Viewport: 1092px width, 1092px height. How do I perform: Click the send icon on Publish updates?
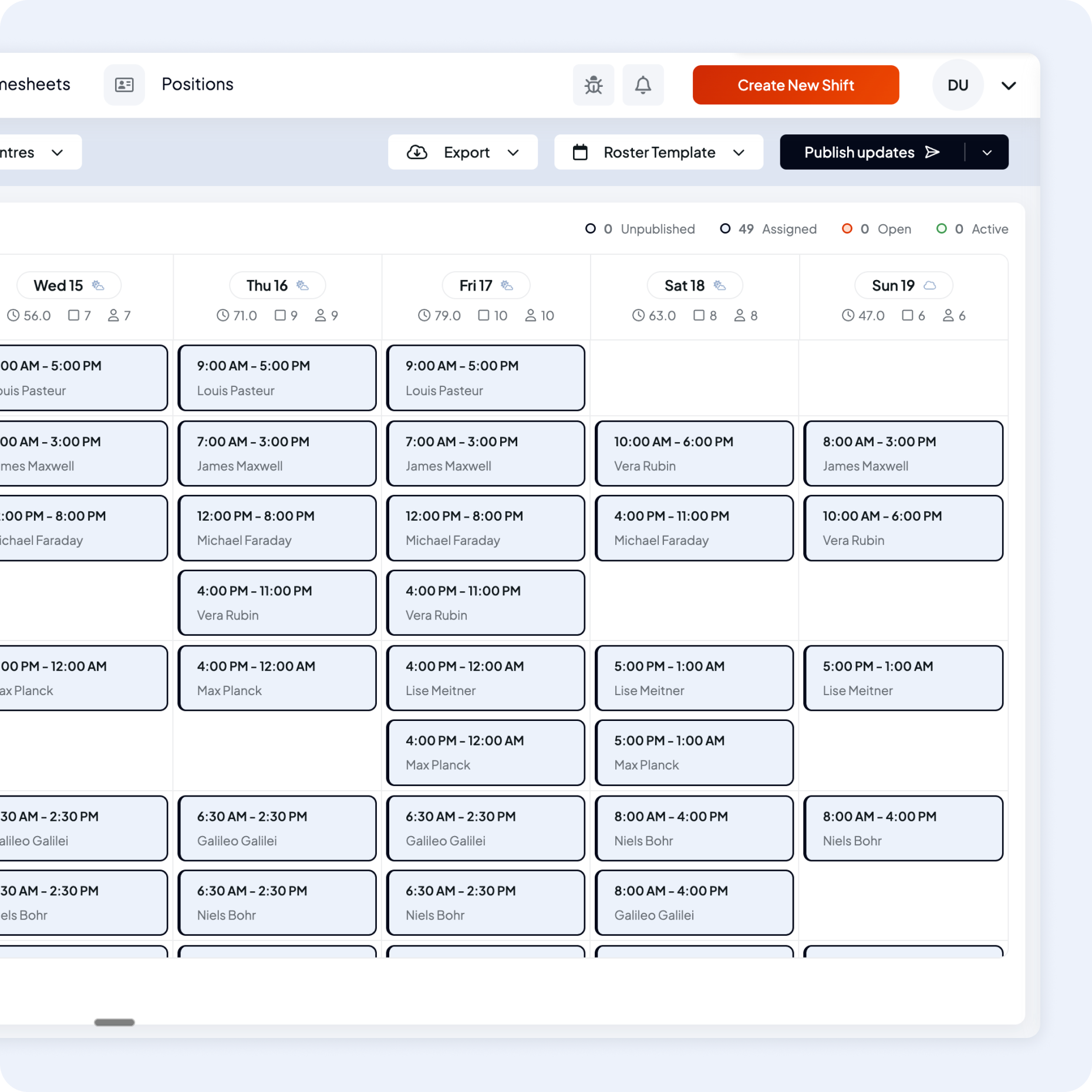(933, 152)
